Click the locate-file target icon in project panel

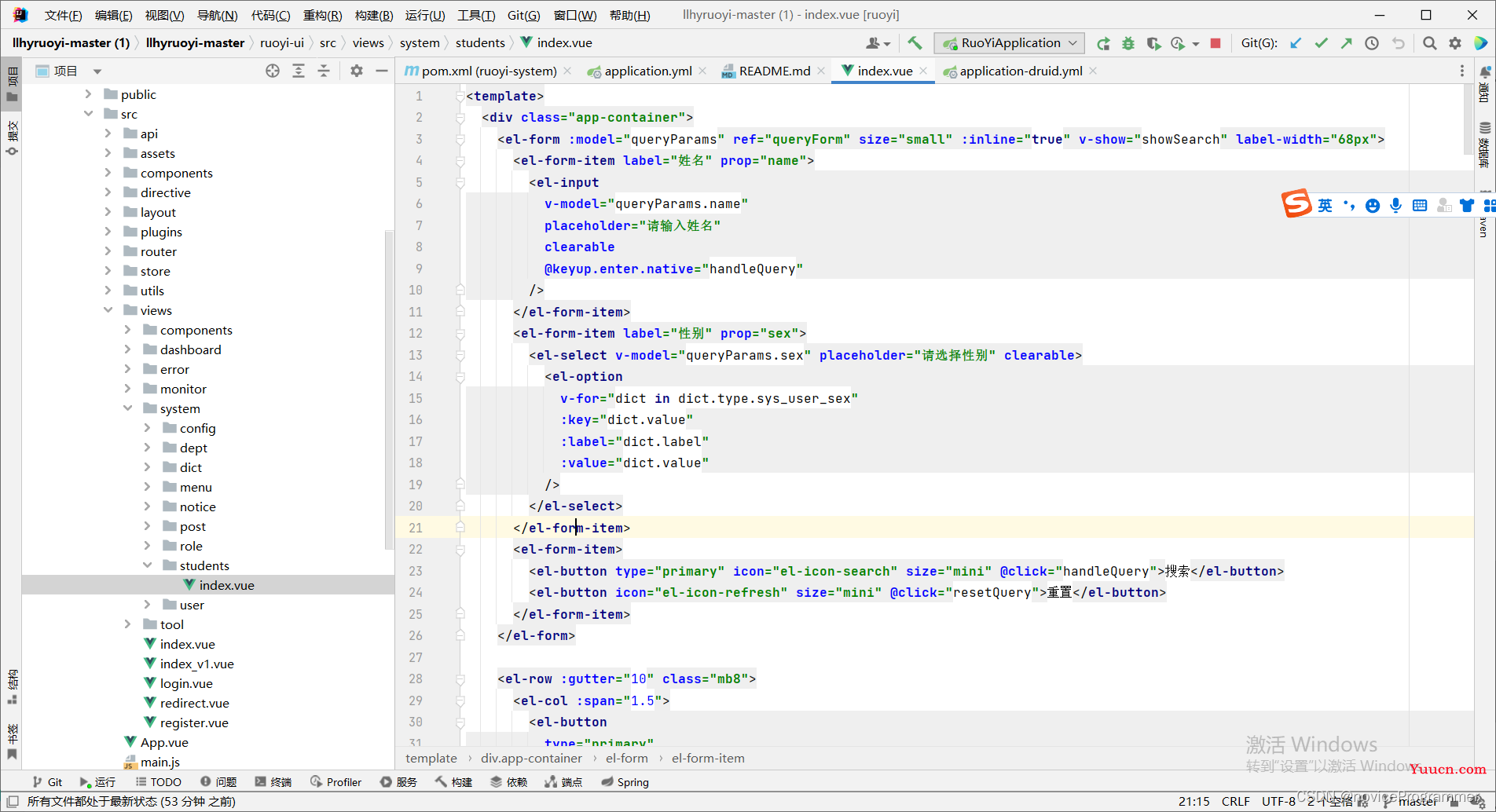(x=273, y=71)
